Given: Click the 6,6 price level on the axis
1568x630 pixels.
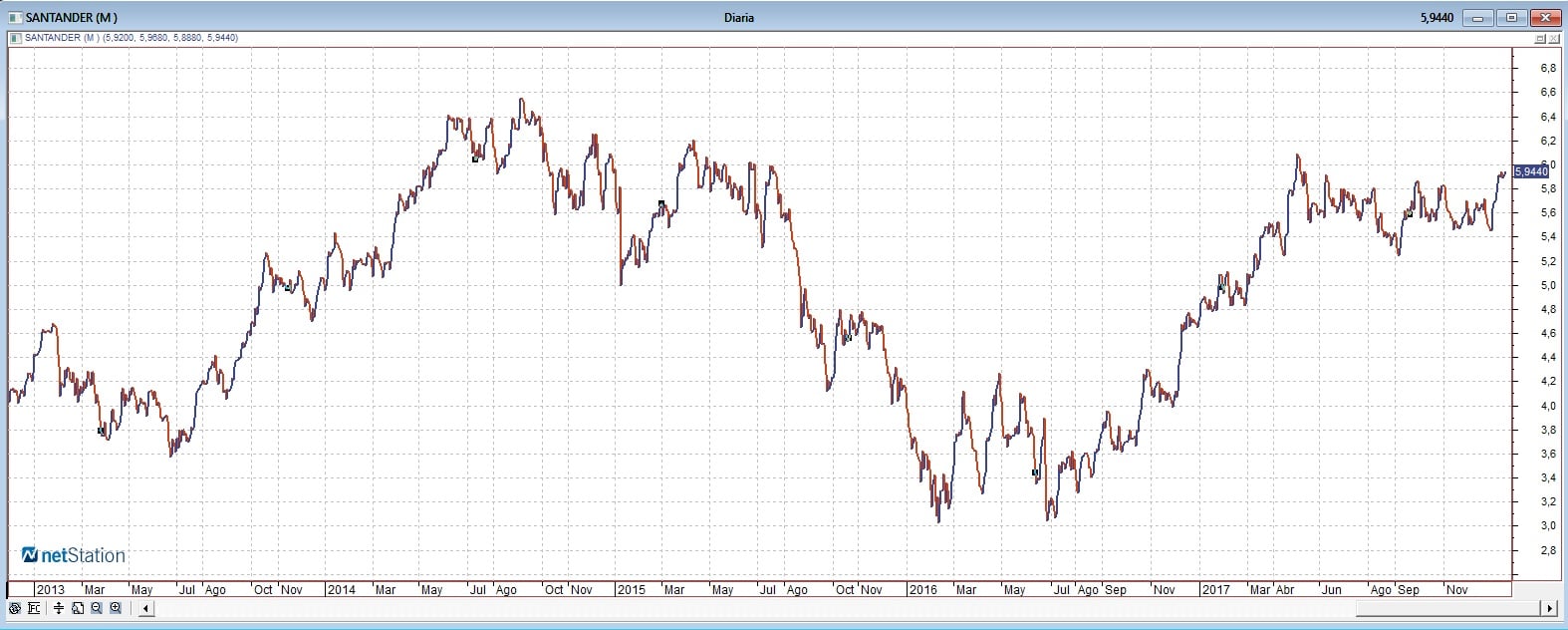Looking at the screenshot, I should click(x=1548, y=92).
